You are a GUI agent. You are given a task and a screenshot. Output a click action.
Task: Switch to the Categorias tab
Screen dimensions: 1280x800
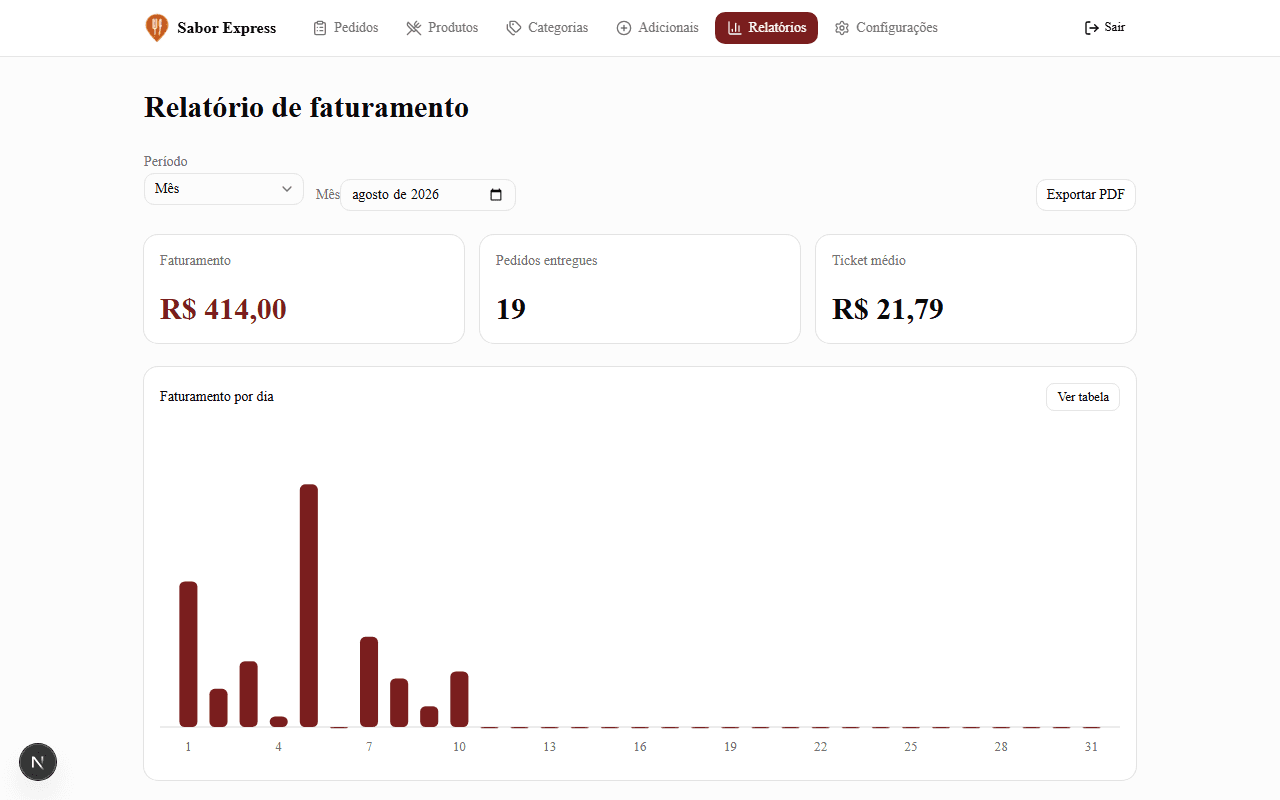tap(547, 28)
